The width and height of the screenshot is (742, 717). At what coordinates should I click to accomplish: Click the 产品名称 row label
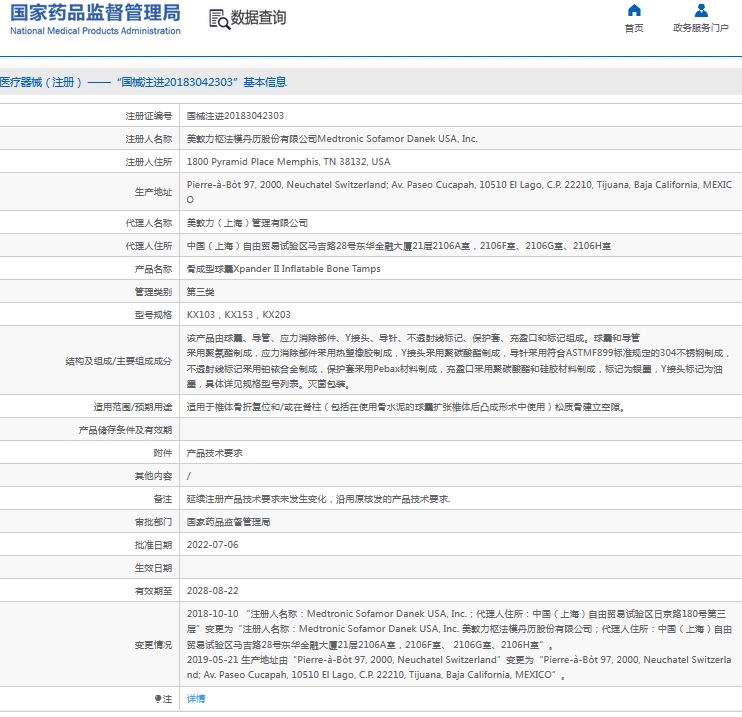tap(153, 269)
